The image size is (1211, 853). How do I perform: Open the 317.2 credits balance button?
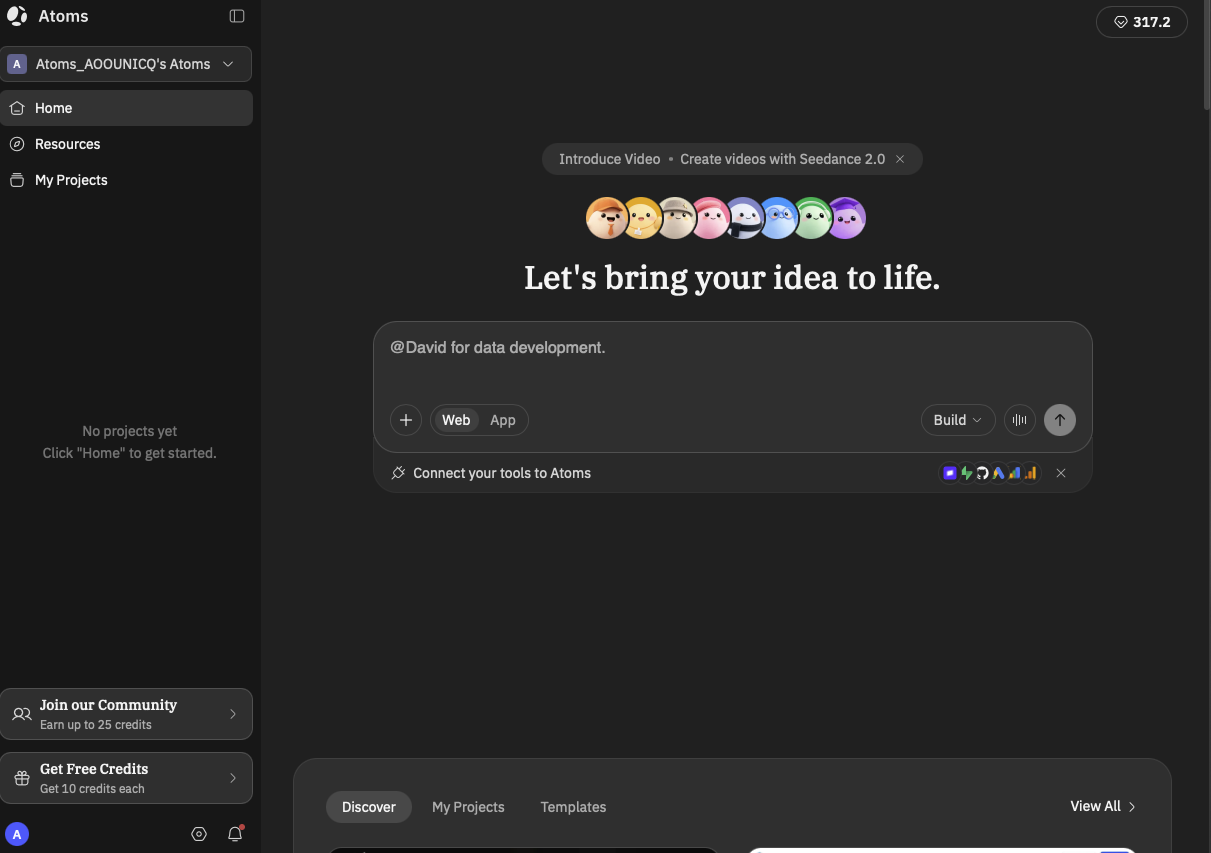(x=1142, y=22)
